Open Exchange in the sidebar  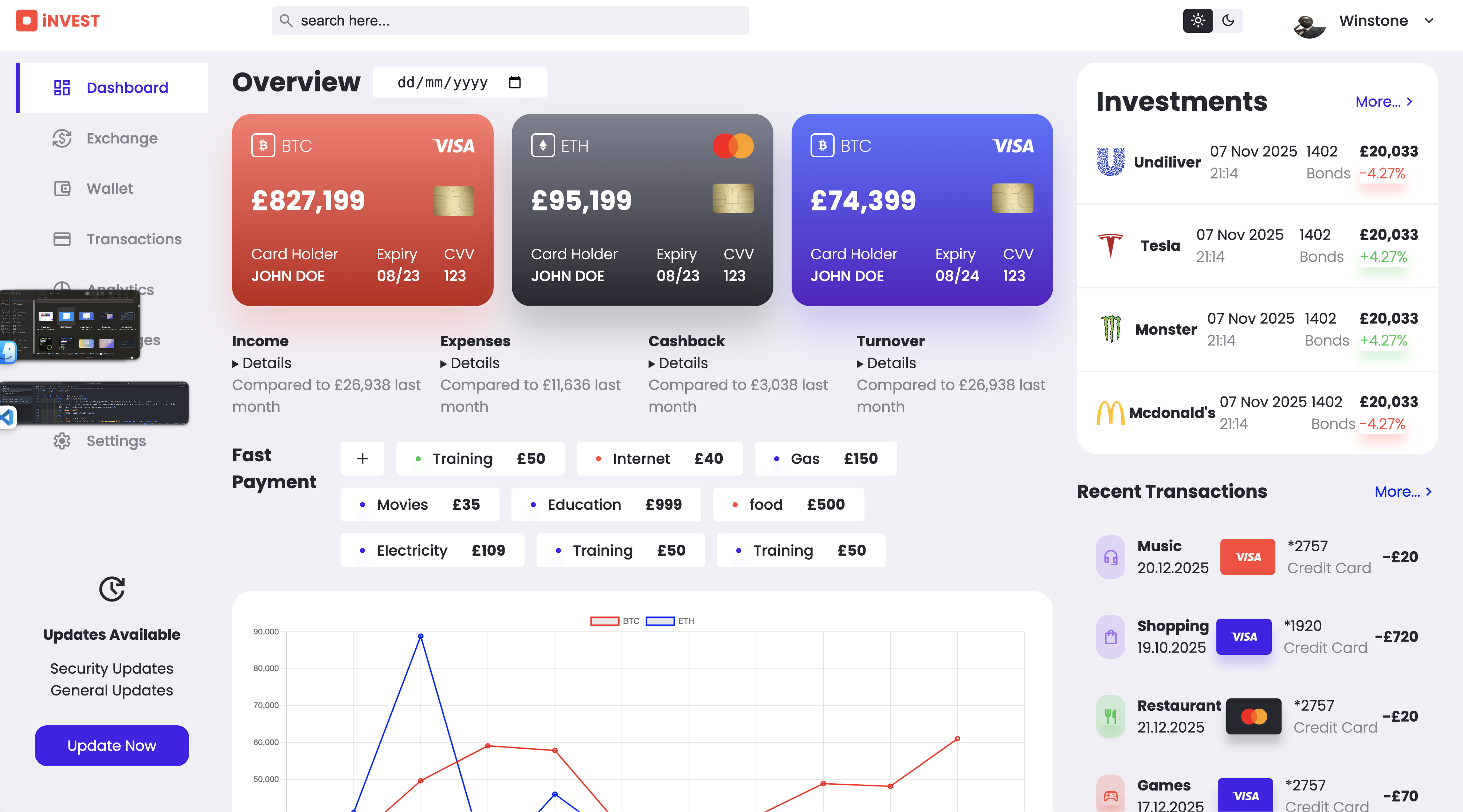tap(112, 138)
